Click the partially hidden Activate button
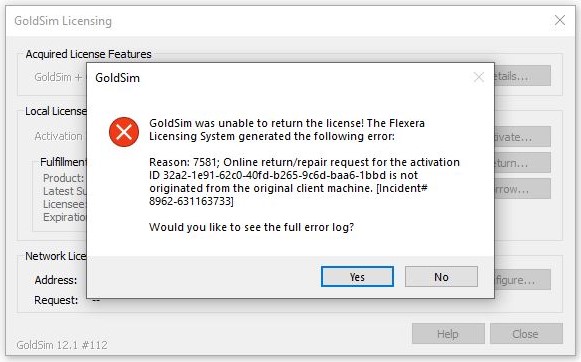The image size is (581, 362). 522,137
